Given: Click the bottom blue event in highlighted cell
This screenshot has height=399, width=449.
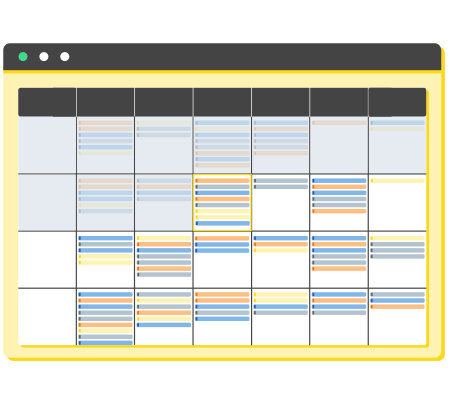Looking at the screenshot, I should (222, 223).
